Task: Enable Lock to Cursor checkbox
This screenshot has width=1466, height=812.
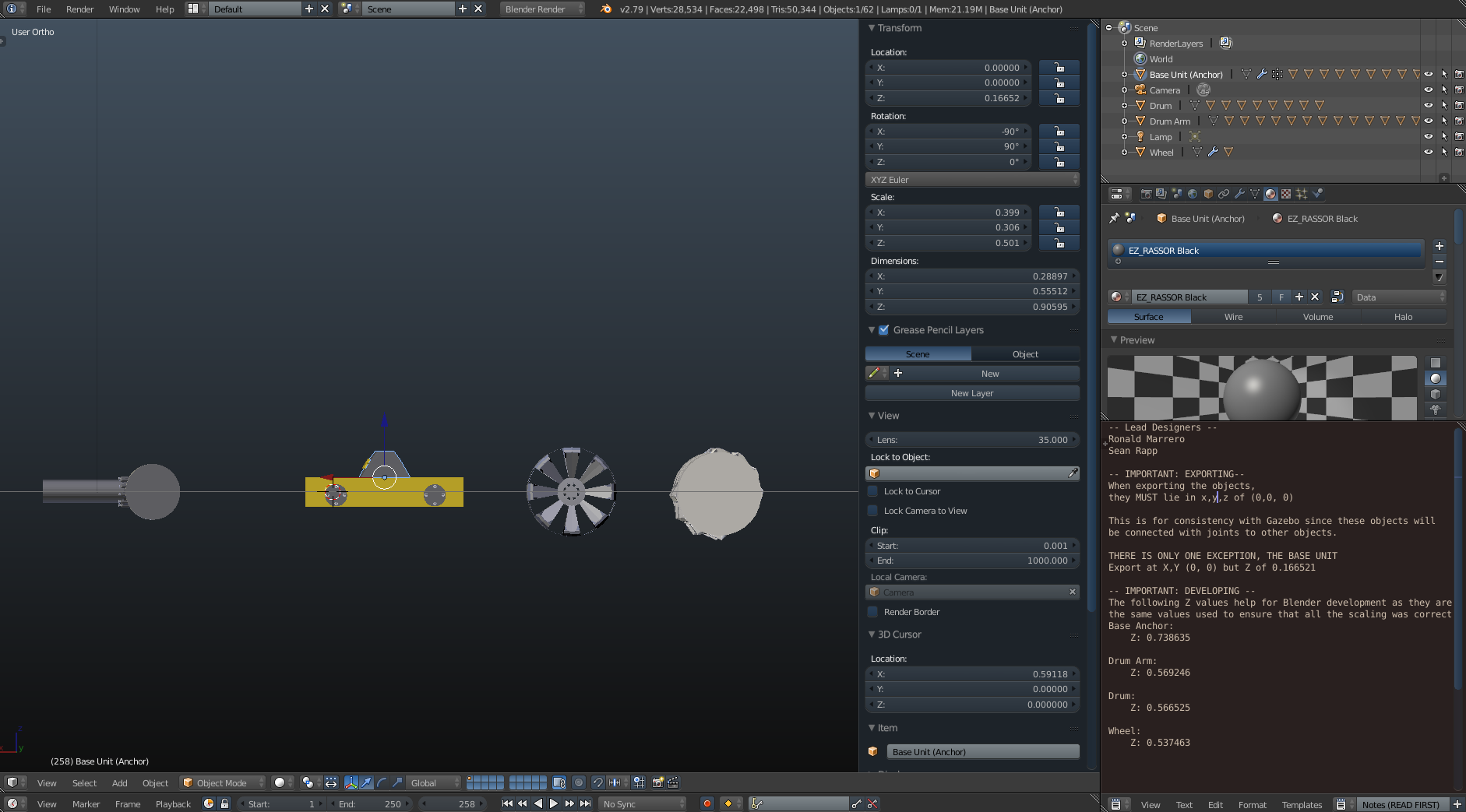Action: (872, 491)
